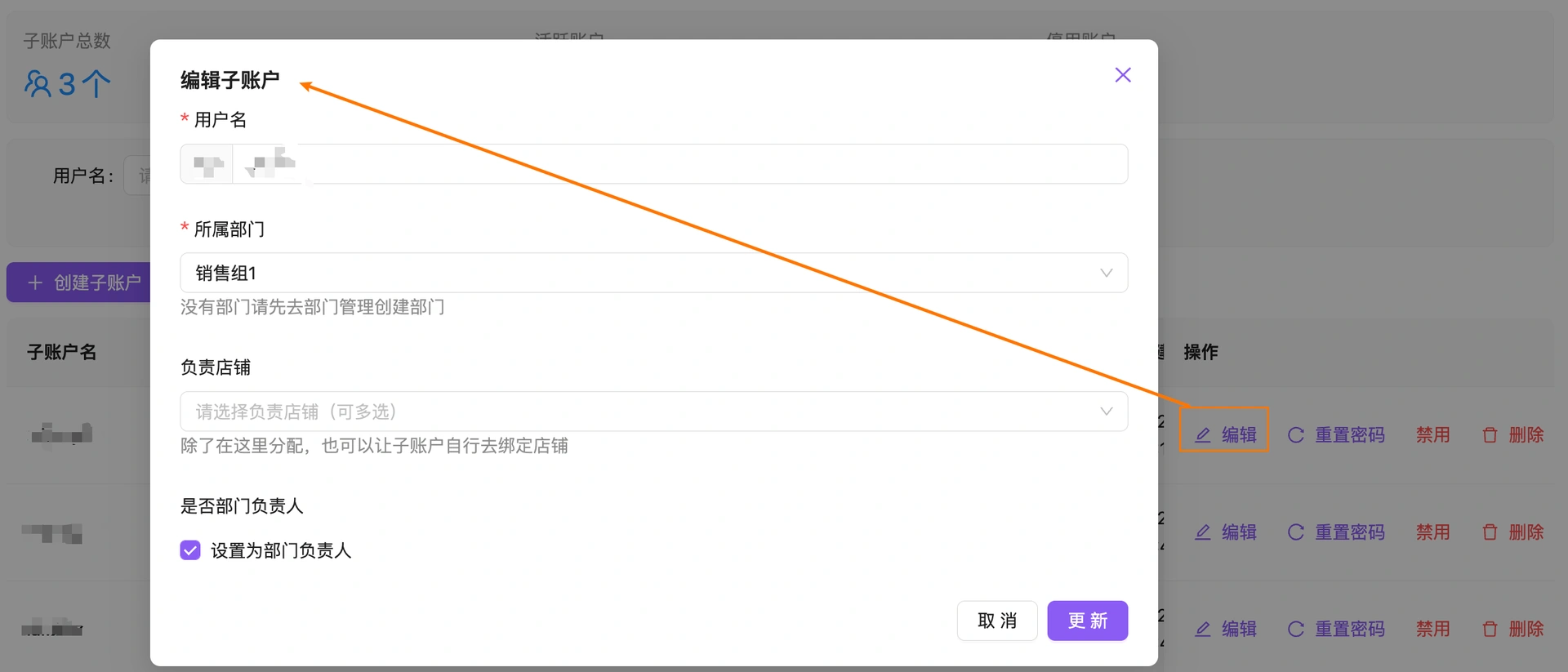Click hint text 除了在这里分配，也可以让子账户自行去绑定店铺
The width and height of the screenshot is (1568, 672).
[374, 446]
